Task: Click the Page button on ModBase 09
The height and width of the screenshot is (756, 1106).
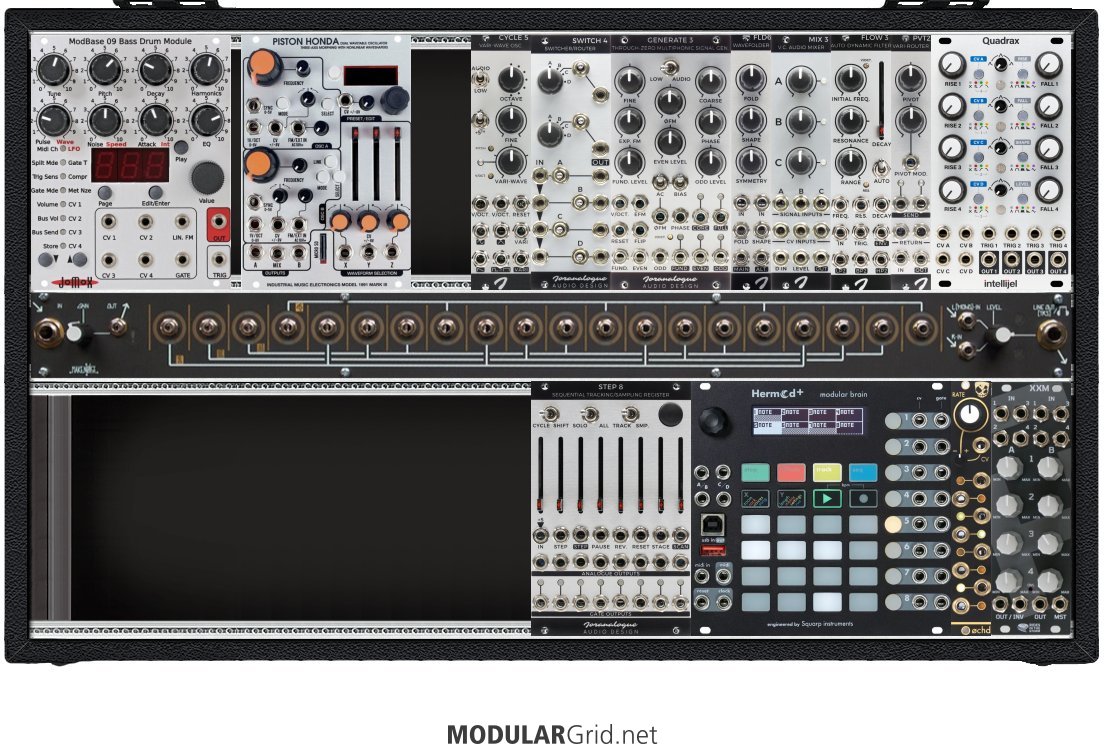Action: click(104, 192)
